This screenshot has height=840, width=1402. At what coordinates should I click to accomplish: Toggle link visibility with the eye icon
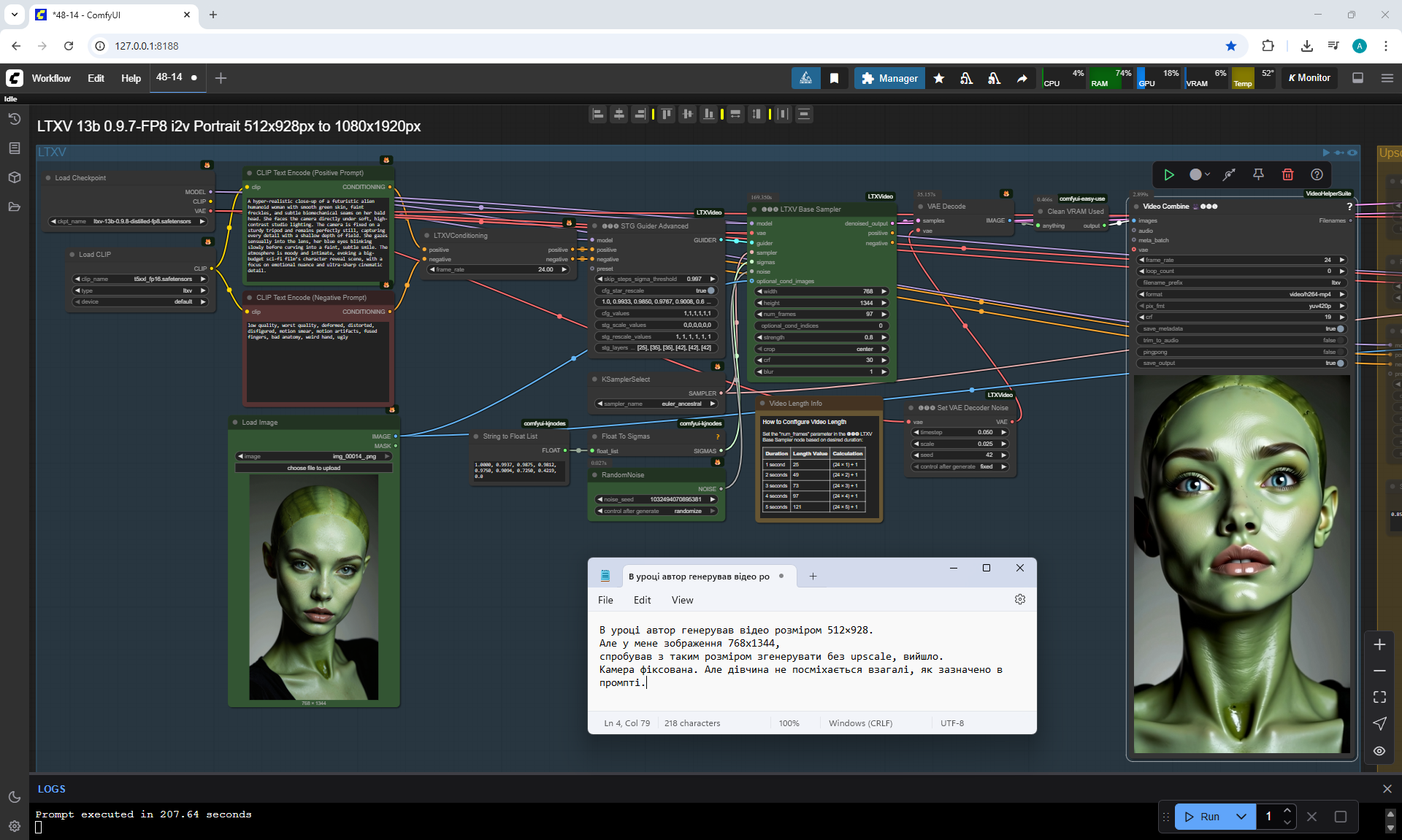tap(1379, 751)
